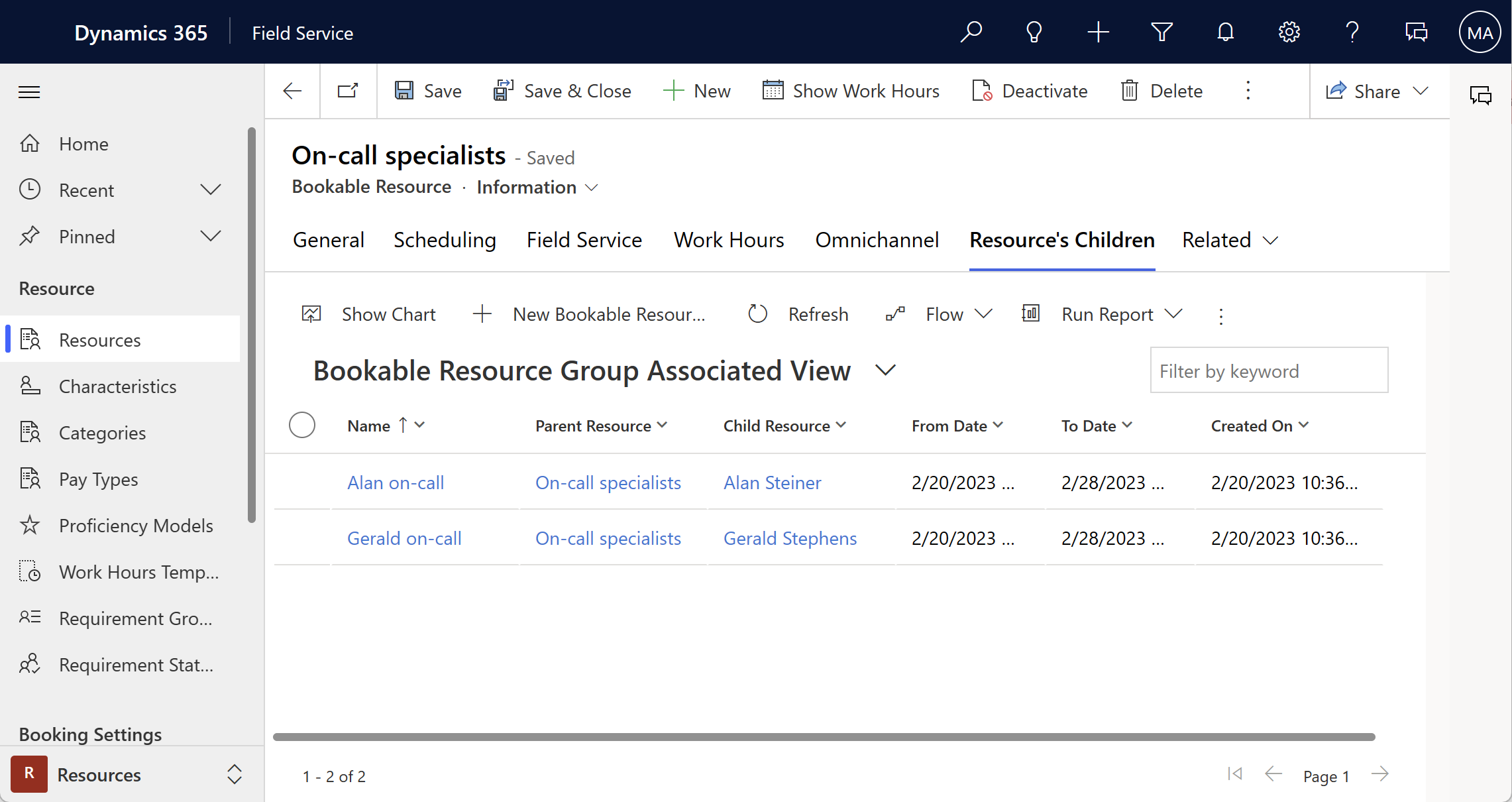Click the Refresh icon button
The width and height of the screenshot is (1512, 802).
[757, 314]
